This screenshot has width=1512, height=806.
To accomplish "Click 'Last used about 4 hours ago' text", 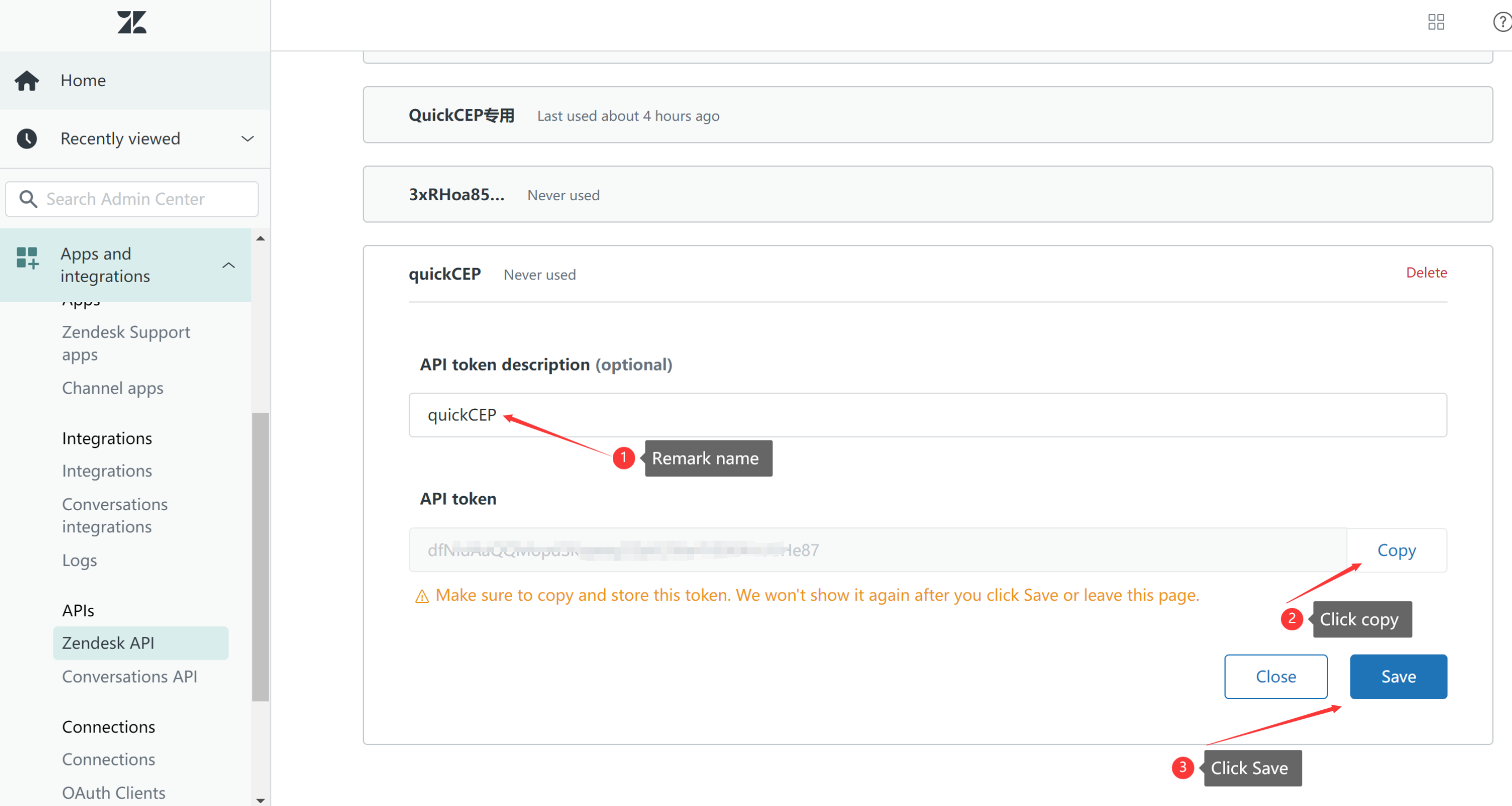I will pyautogui.click(x=628, y=116).
